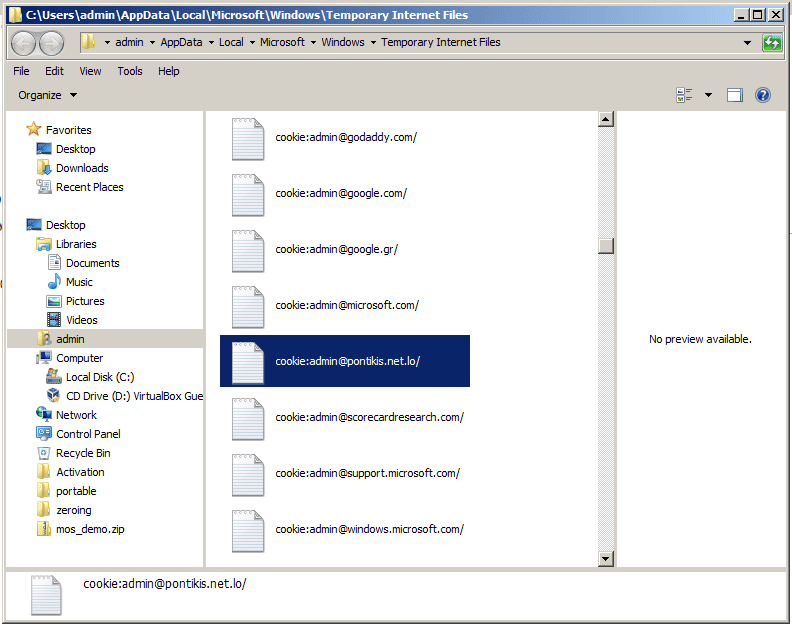Image resolution: width=792 pixels, height=627 pixels.
Task: Select the Network icon in tree
Action: click(44, 414)
